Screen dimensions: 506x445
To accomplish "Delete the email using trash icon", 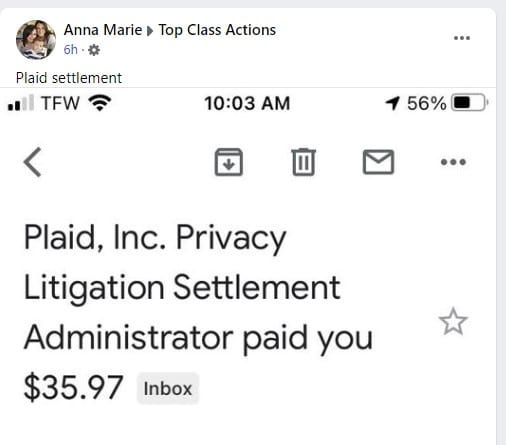I will point(303,162).
